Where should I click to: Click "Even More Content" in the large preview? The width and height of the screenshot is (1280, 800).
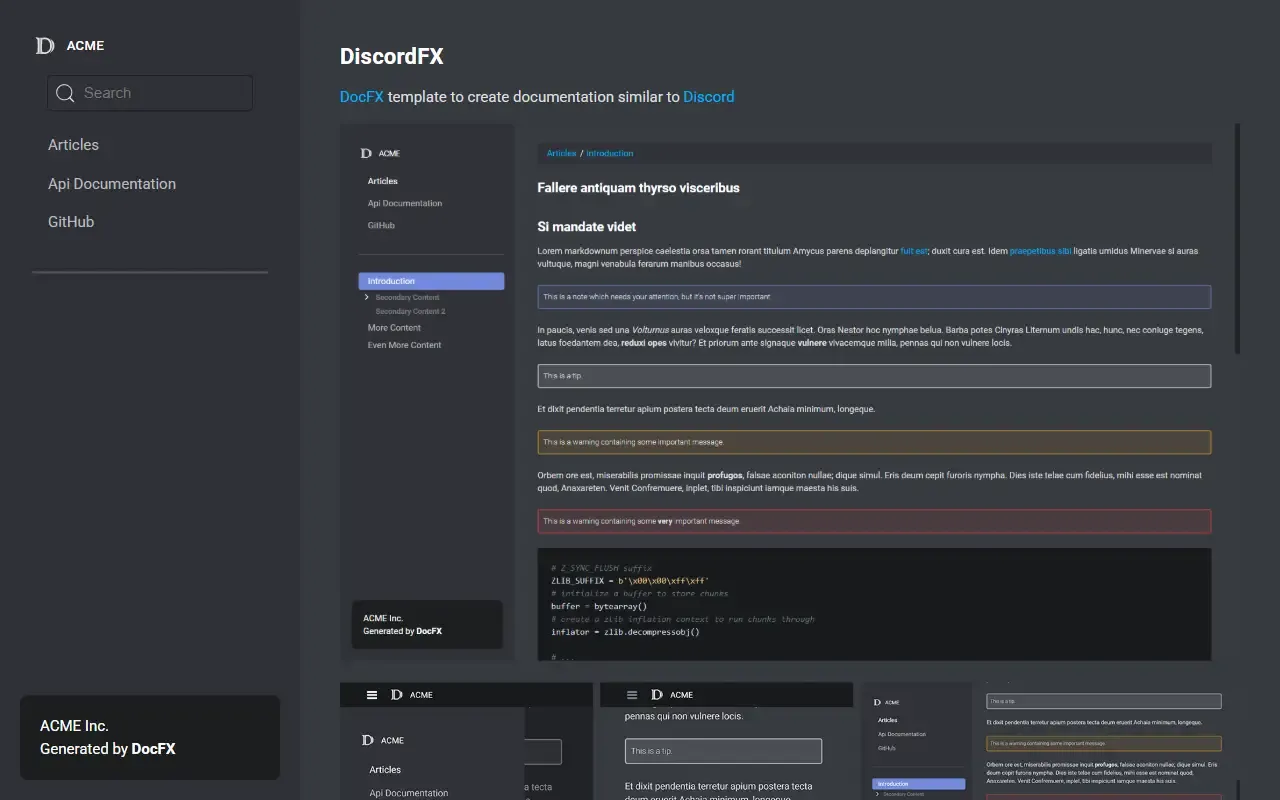pyautogui.click(x=404, y=345)
